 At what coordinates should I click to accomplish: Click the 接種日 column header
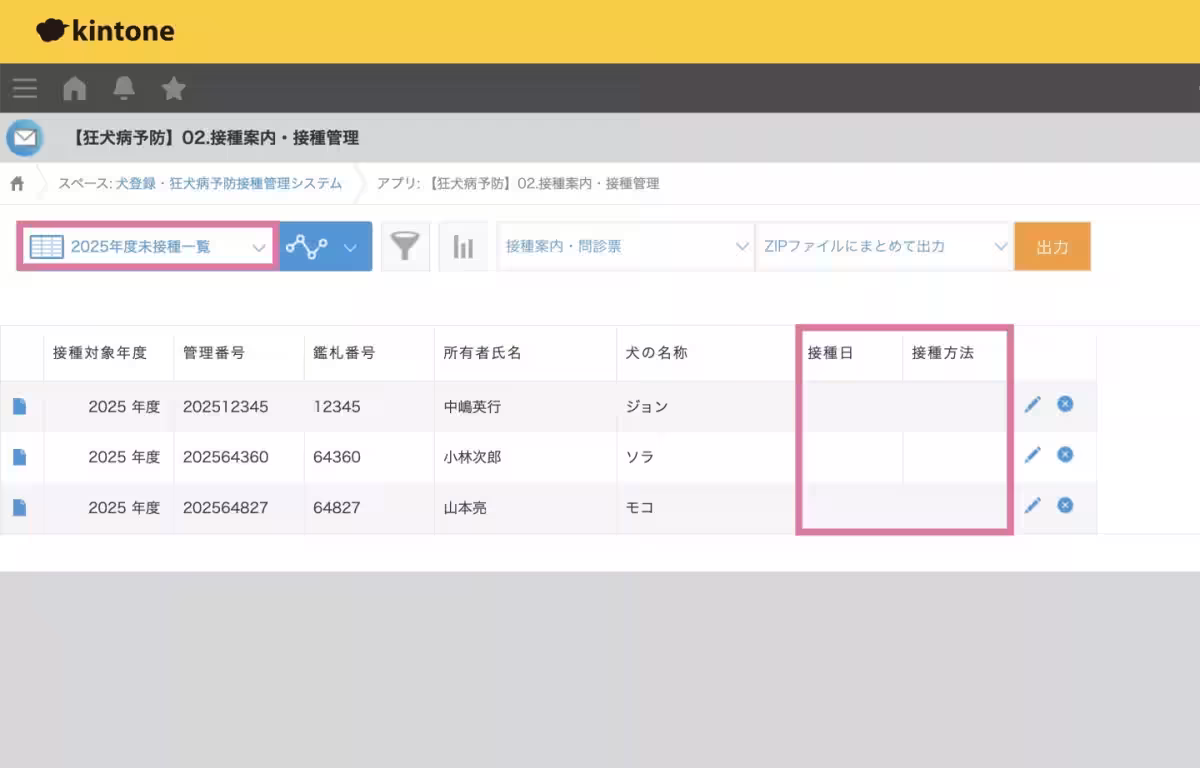tap(830, 353)
